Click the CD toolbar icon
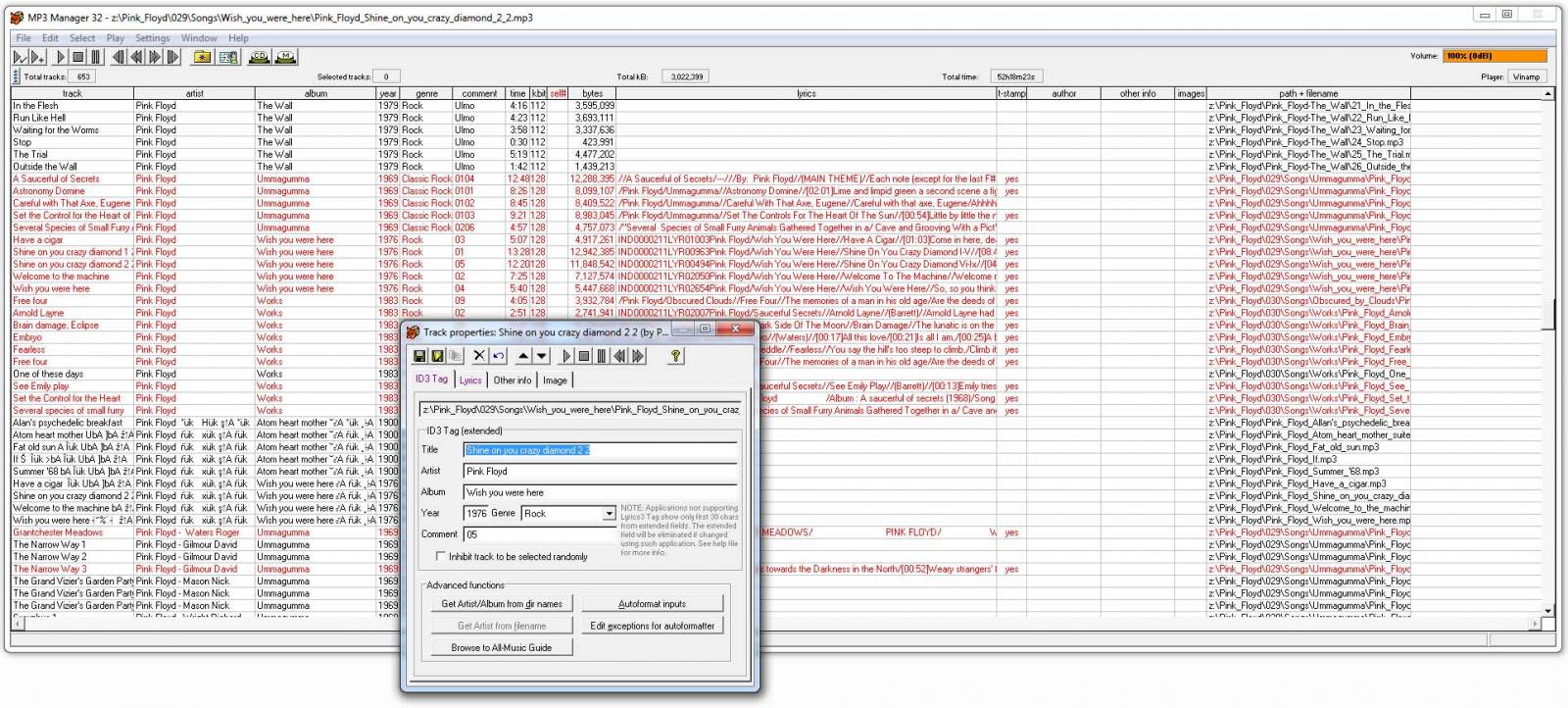This screenshot has width=1568, height=708. click(x=259, y=57)
